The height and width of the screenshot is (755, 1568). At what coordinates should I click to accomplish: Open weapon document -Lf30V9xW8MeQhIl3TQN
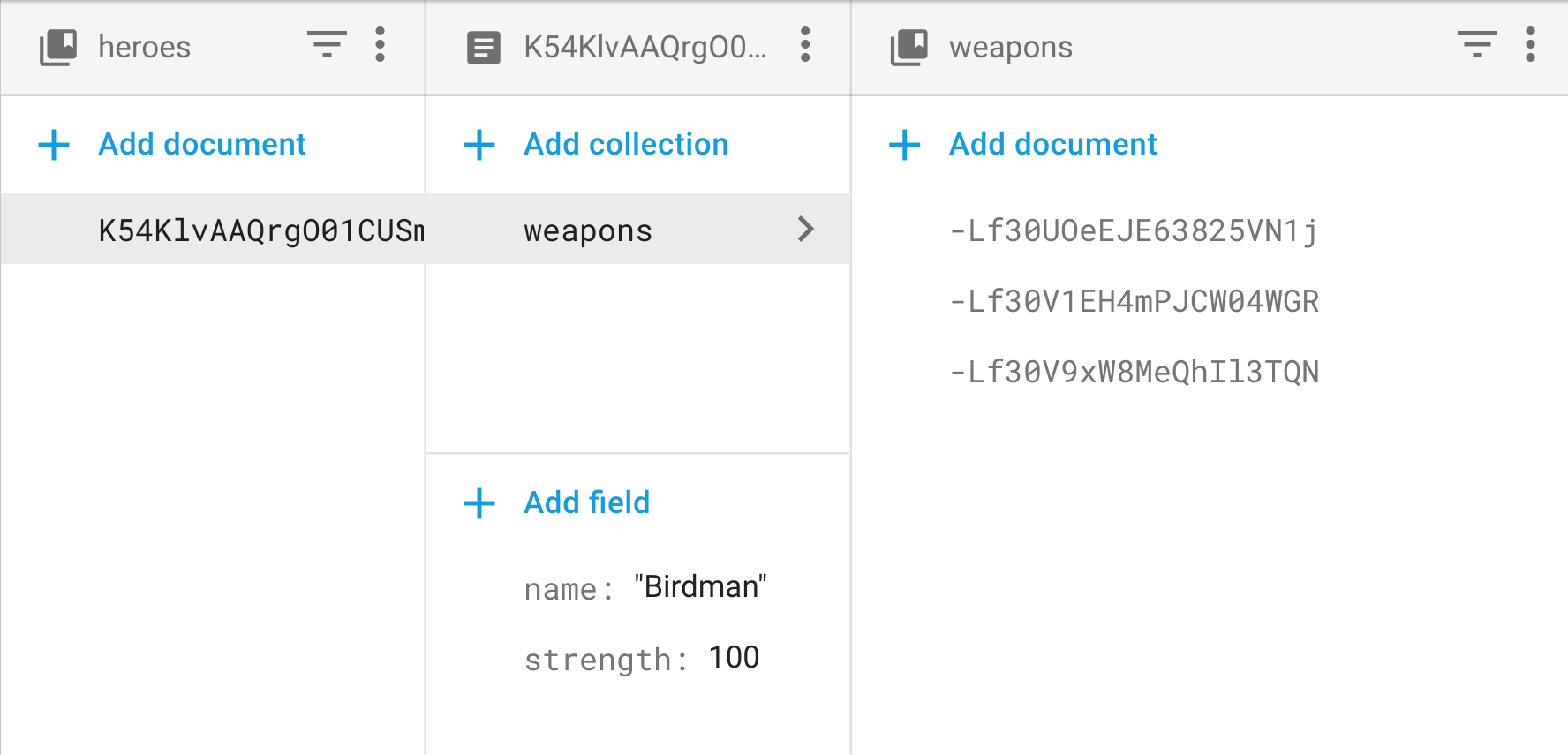[x=1134, y=372]
